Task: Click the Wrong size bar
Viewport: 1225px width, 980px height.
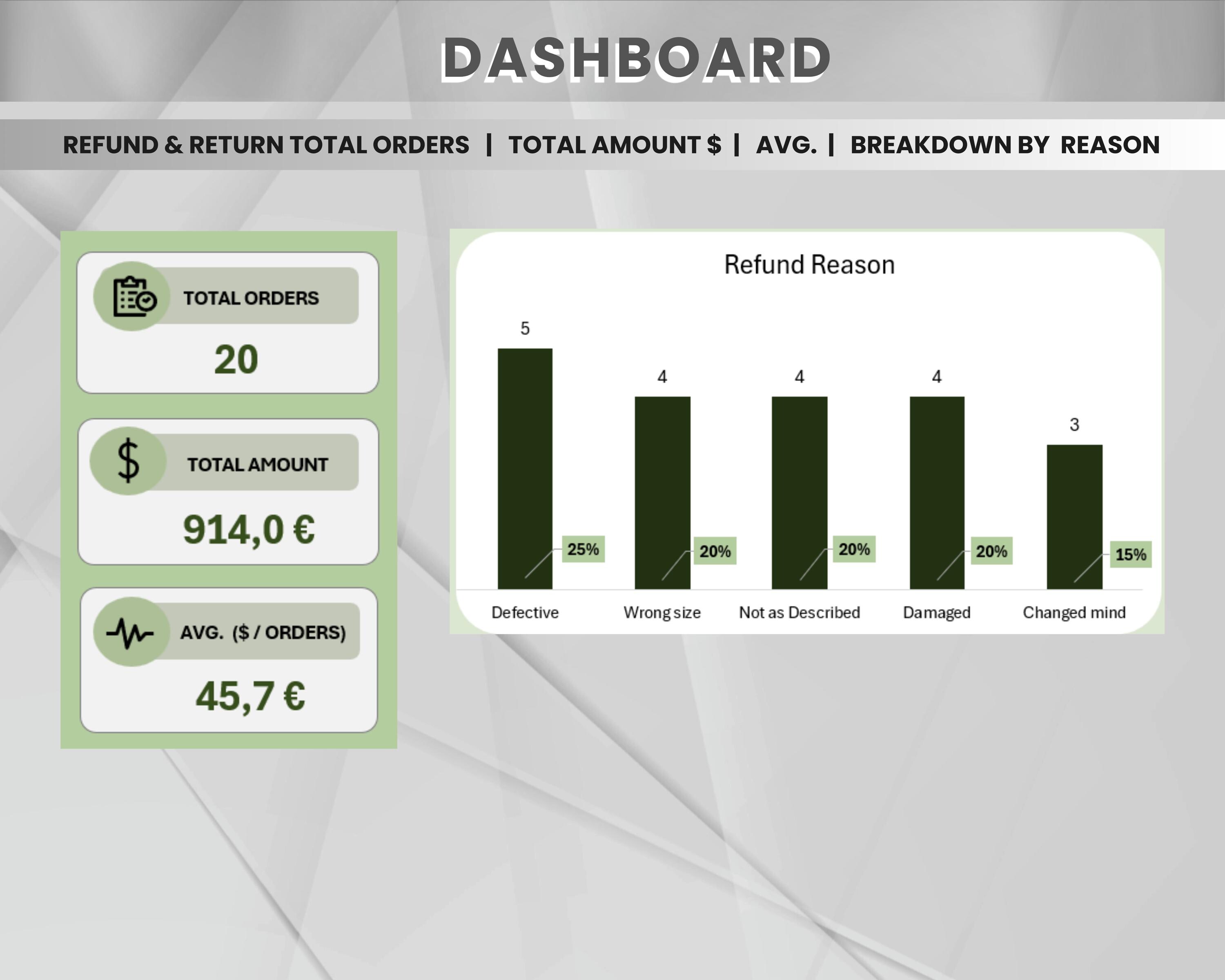Action: [662, 489]
